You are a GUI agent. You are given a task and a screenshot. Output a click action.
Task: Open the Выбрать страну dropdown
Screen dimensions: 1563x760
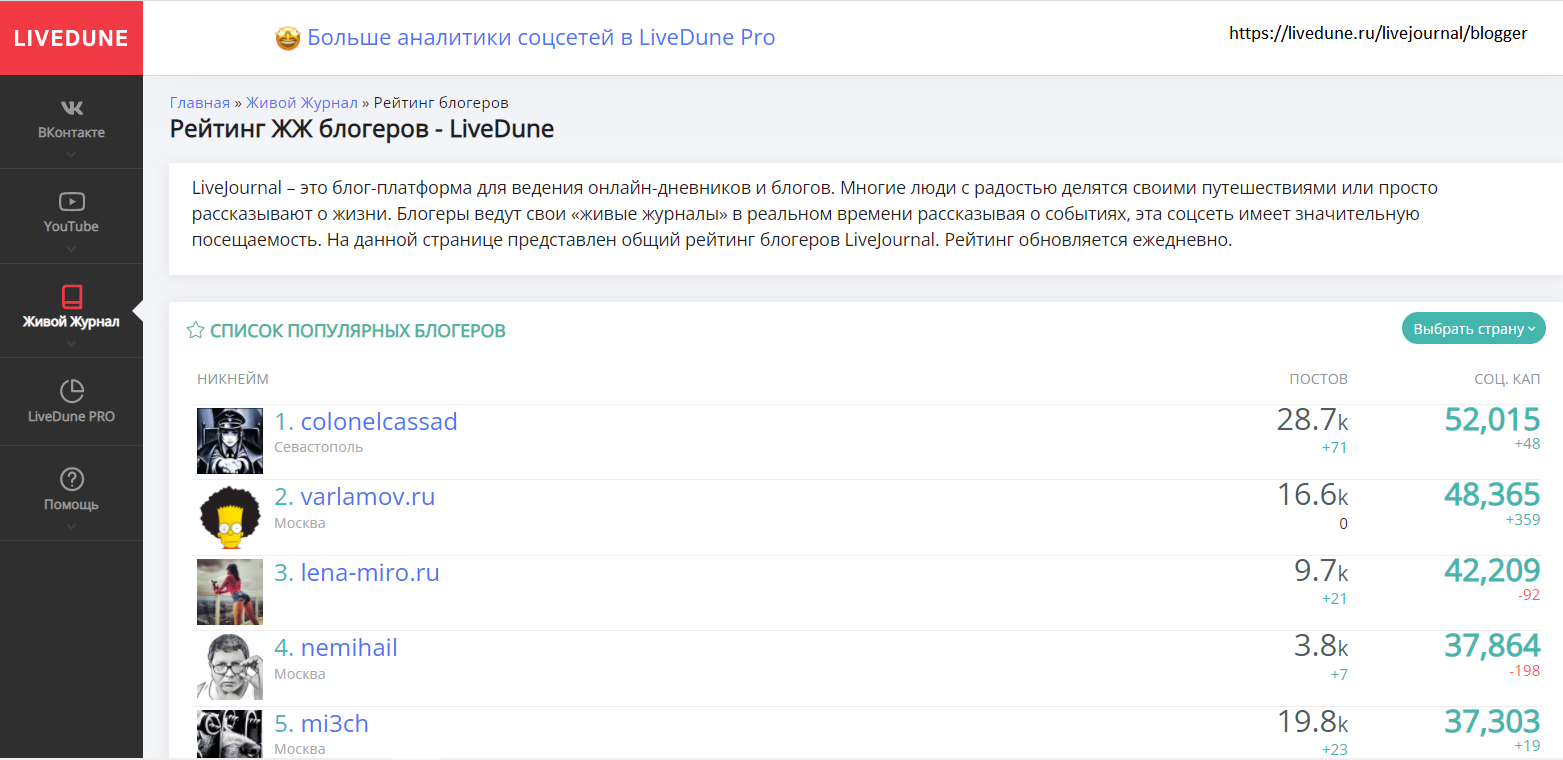pos(1473,328)
